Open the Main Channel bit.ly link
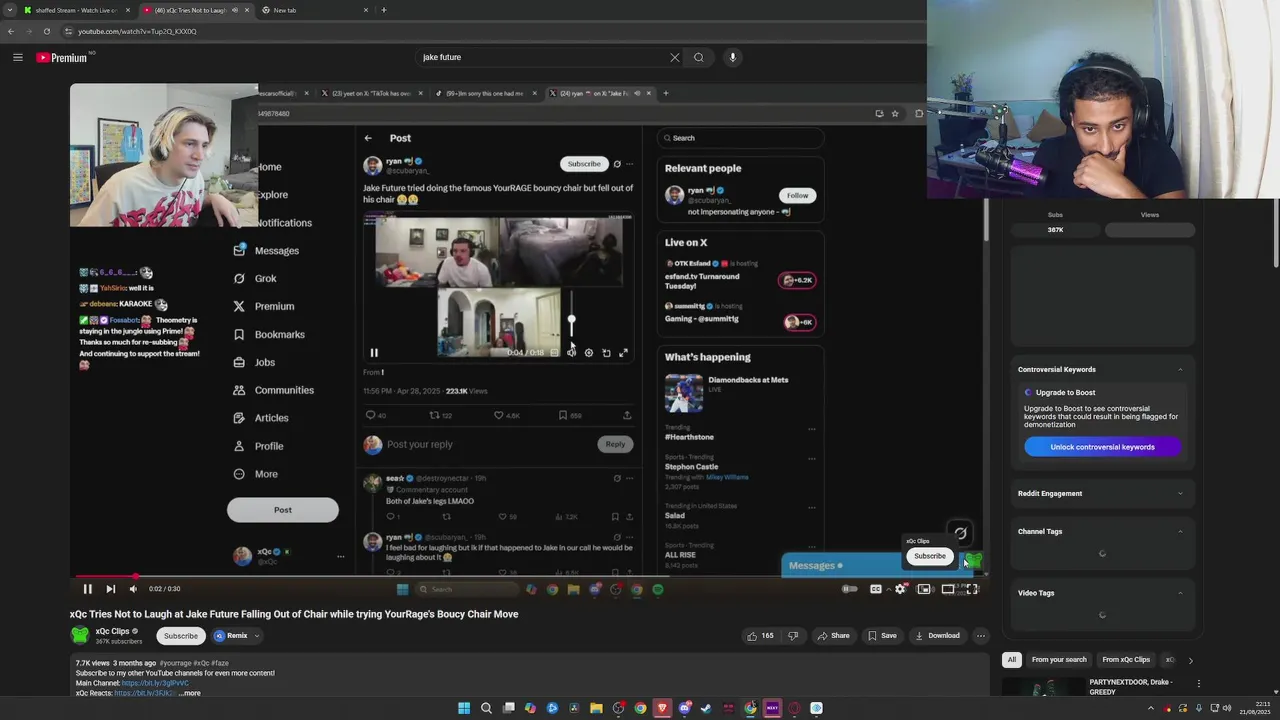The image size is (1280, 720). 155,683
